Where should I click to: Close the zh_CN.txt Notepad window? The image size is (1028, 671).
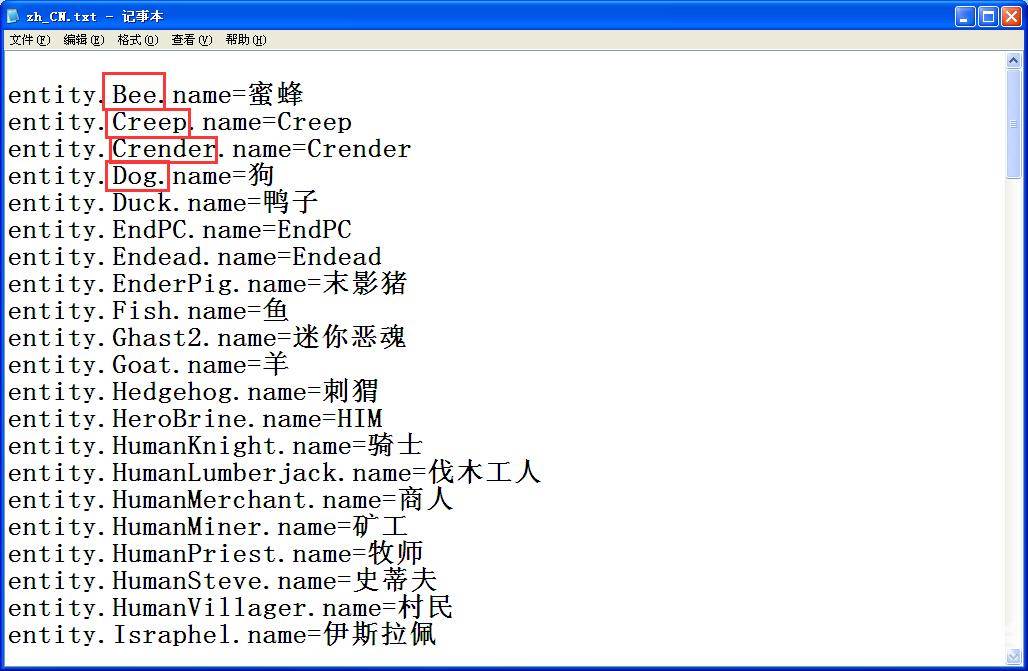(1011, 16)
